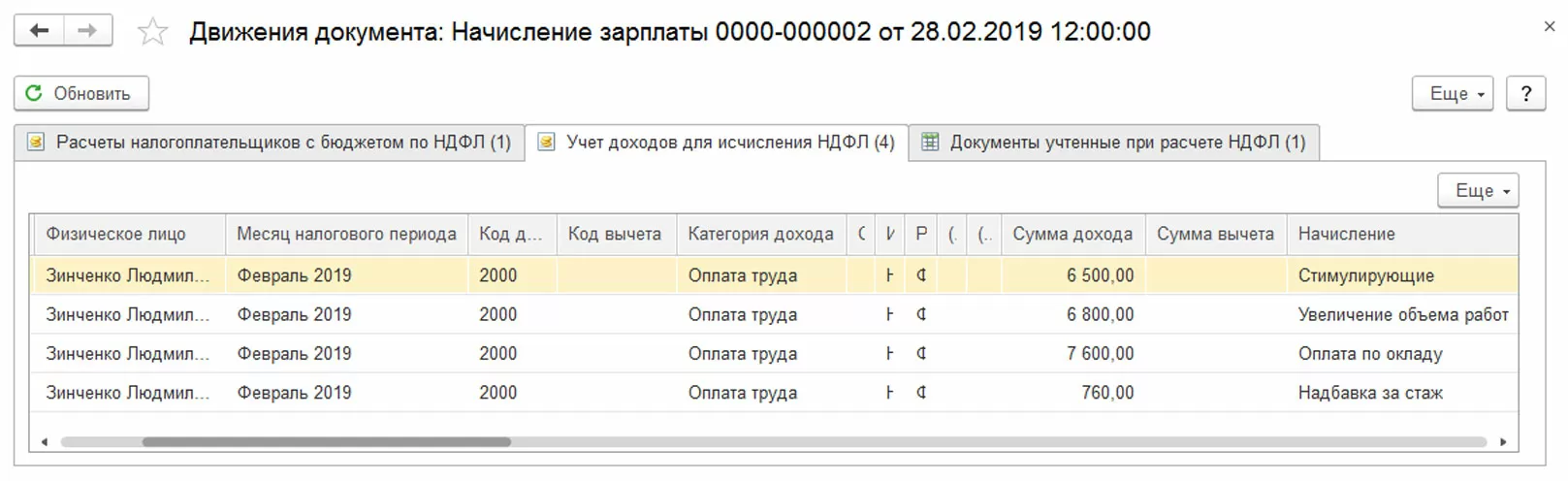1568x481 pixels.
Task: Click the horizontal scrollbar right arrow
Action: coord(1503,442)
